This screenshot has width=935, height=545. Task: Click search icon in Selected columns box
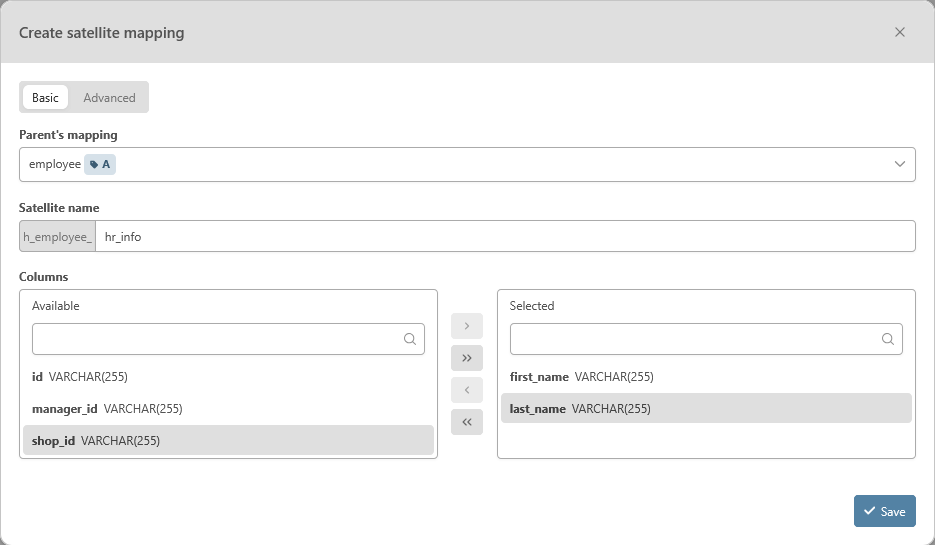click(x=888, y=339)
